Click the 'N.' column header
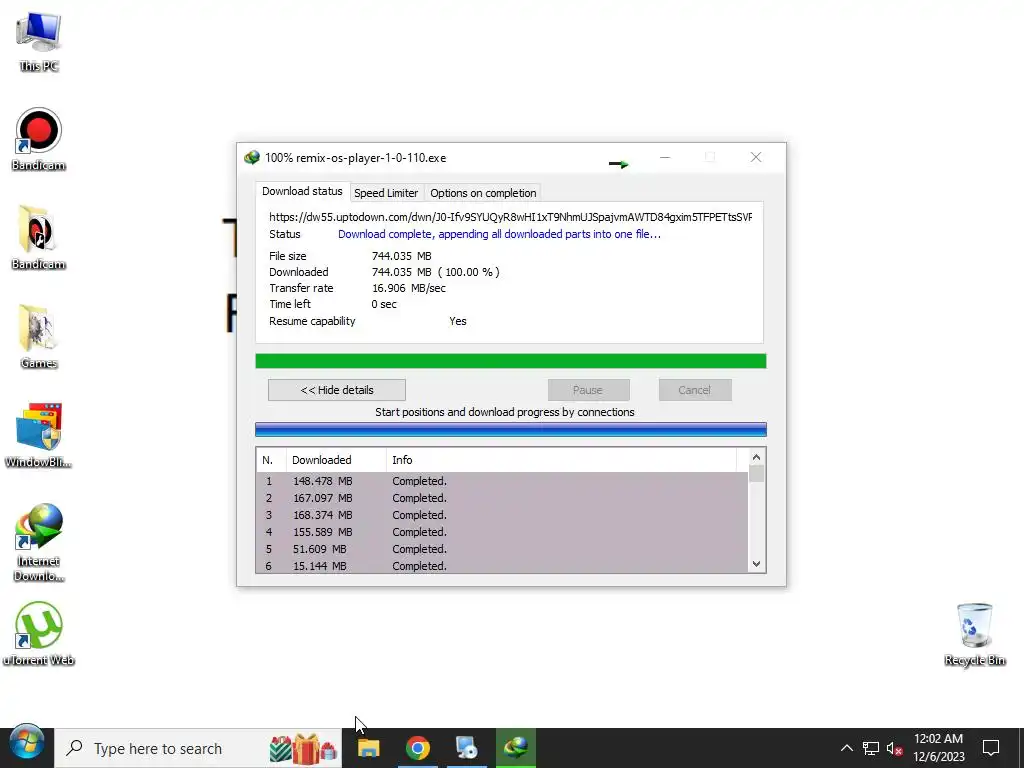Viewport: 1024px width, 768px height. click(x=271, y=460)
